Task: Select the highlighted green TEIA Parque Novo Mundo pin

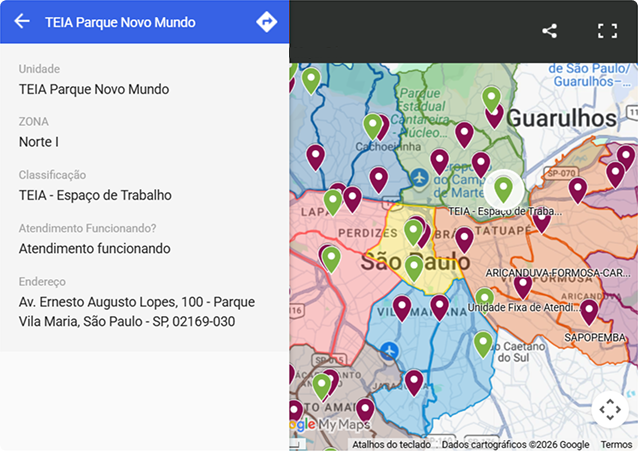Action: [x=503, y=190]
